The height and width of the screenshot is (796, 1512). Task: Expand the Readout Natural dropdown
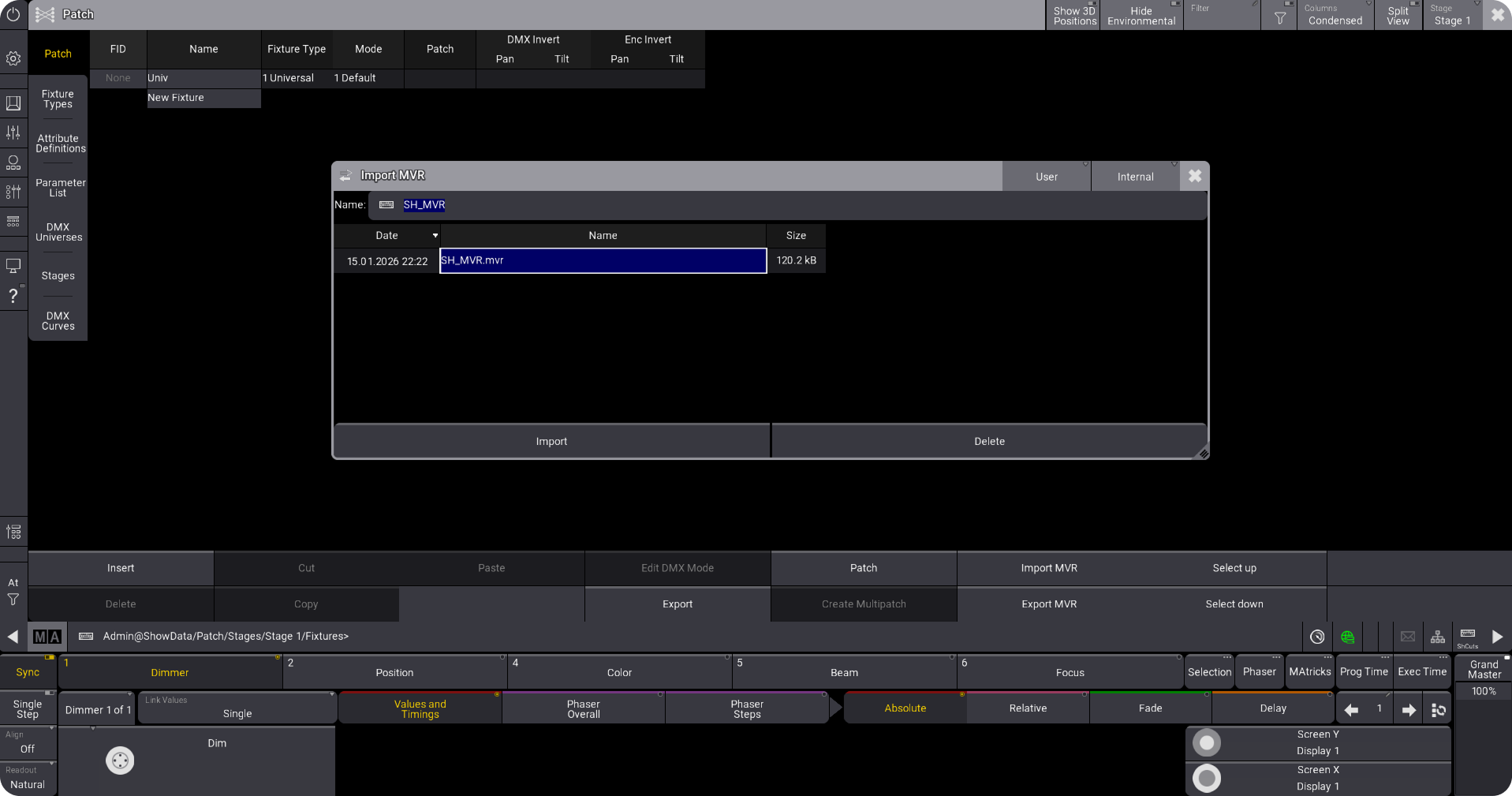point(28,778)
